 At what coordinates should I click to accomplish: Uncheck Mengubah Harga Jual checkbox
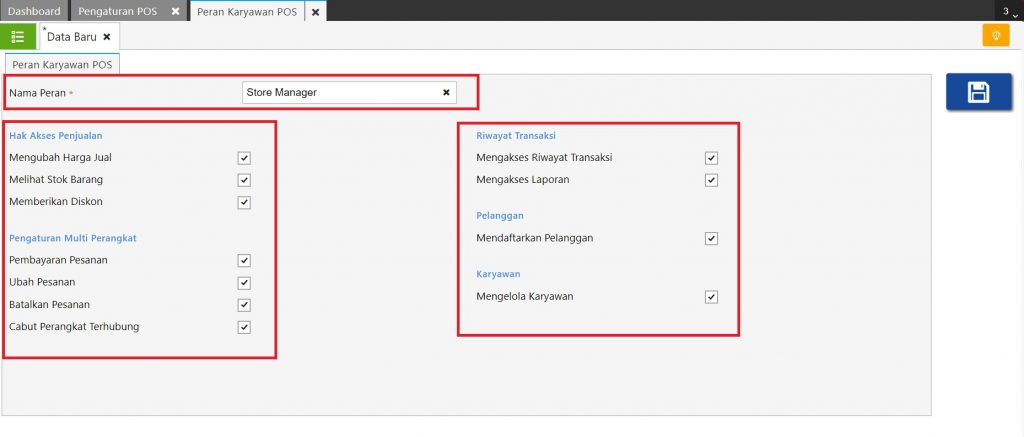(244, 158)
